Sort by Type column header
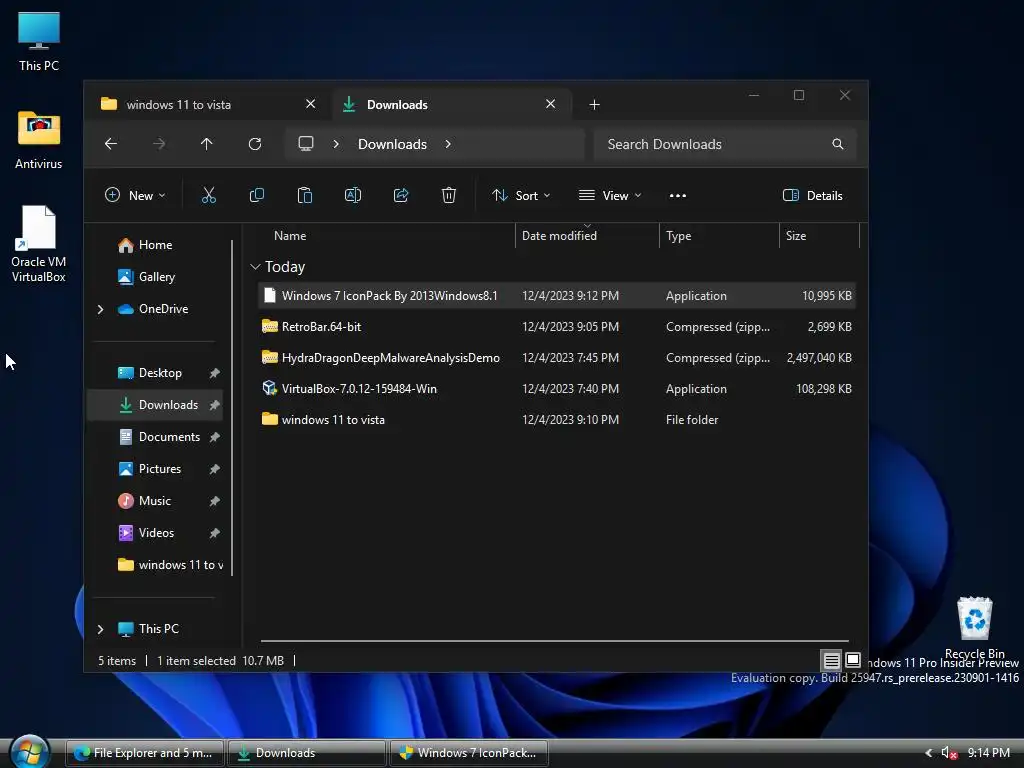Viewport: 1024px width, 768px height. [x=719, y=236]
